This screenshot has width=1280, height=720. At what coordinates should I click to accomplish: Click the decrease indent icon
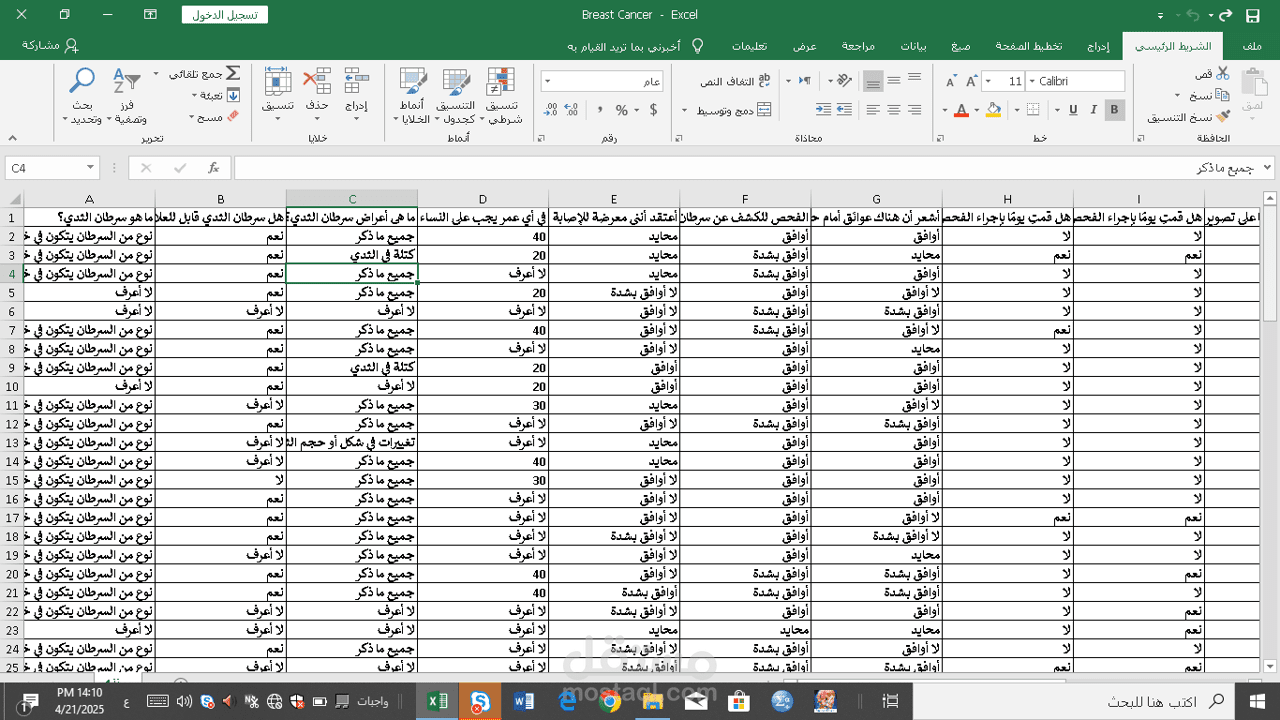coord(845,110)
